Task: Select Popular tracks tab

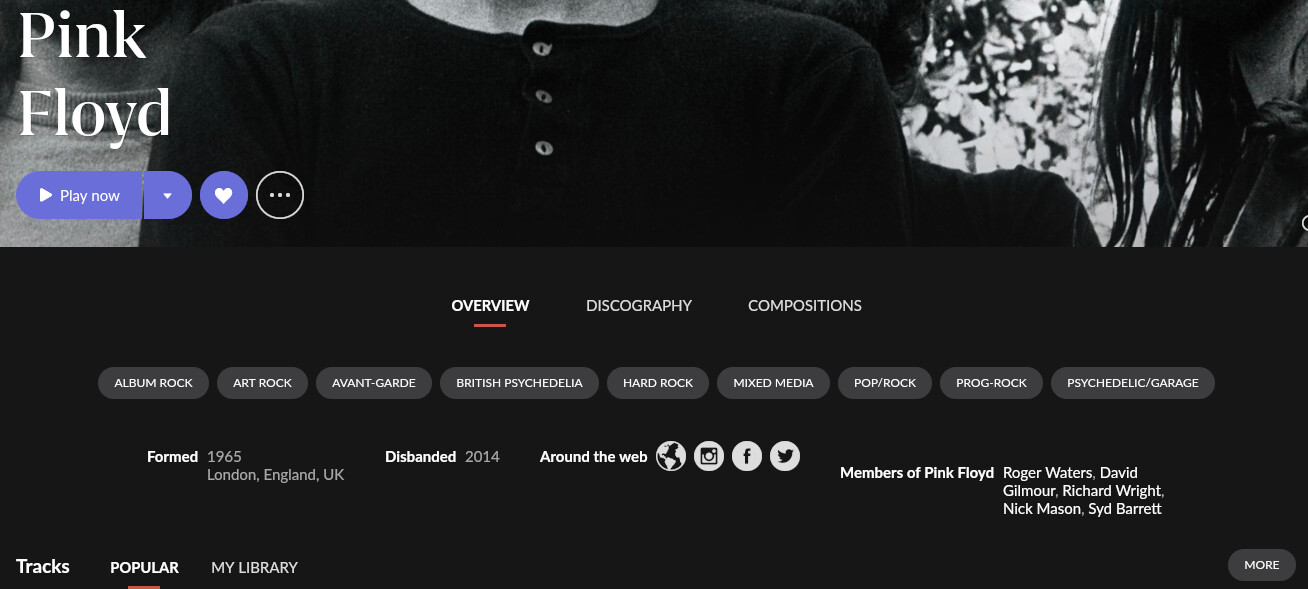Action: click(x=144, y=567)
